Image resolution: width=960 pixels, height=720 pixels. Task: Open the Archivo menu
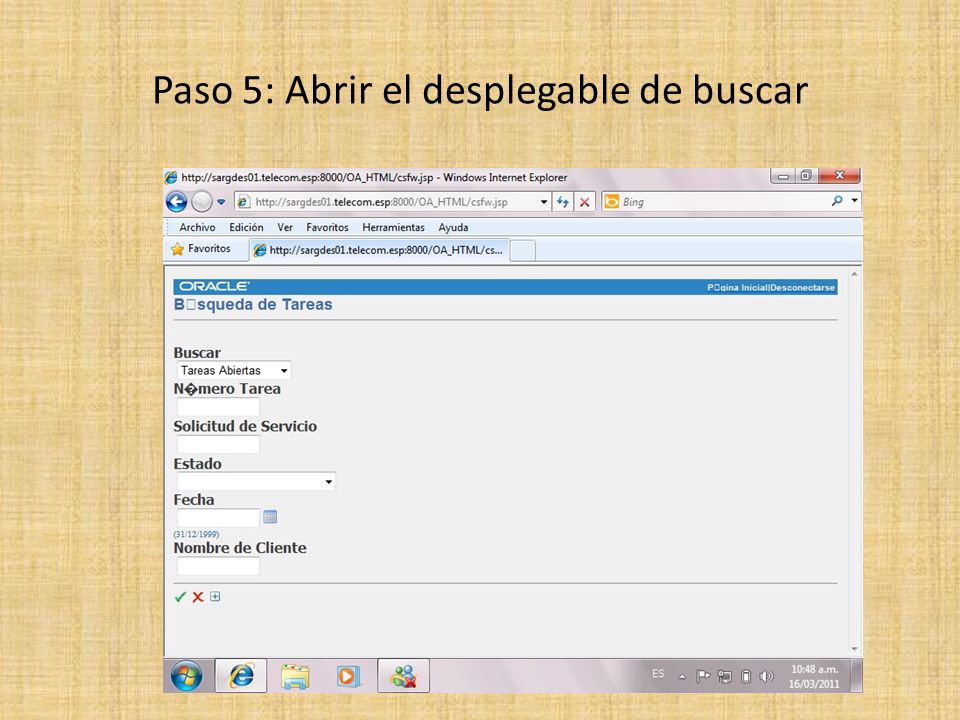click(x=197, y=227)
